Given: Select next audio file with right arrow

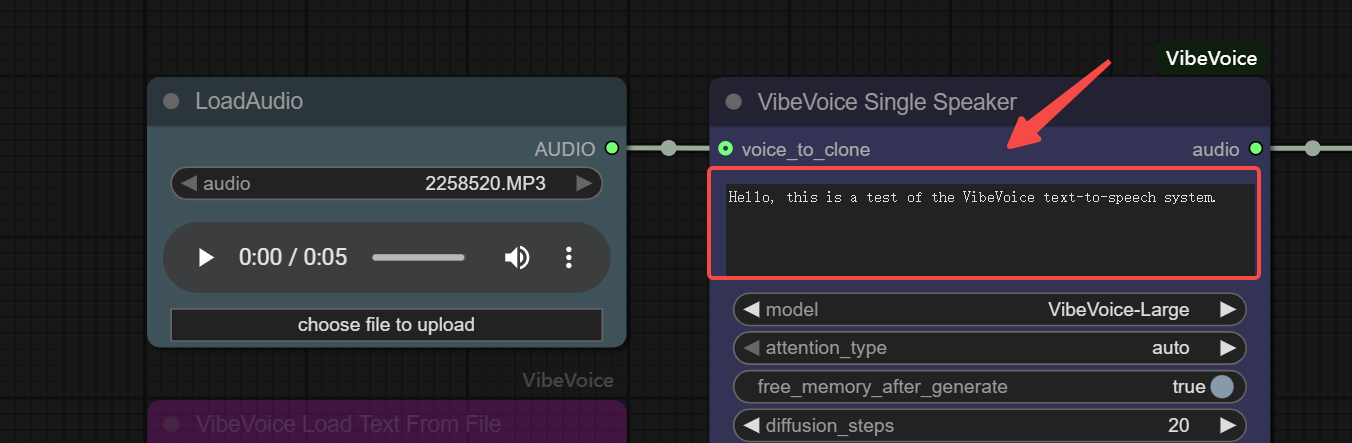Looking at the screenshot, I should tap(584, 183).
